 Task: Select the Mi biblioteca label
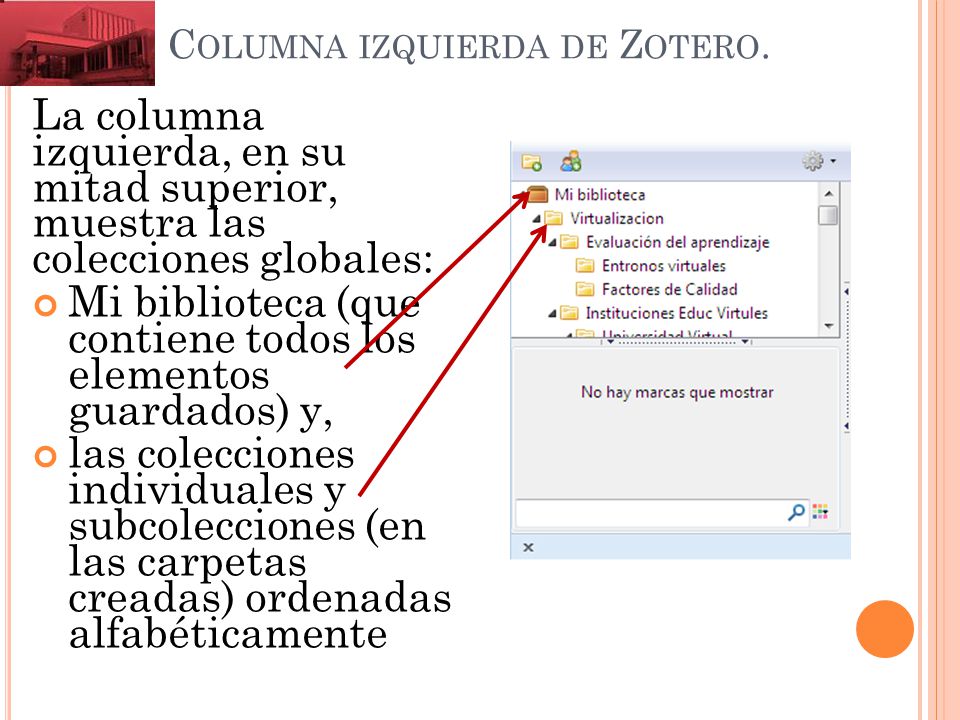(x=600, y=195)
